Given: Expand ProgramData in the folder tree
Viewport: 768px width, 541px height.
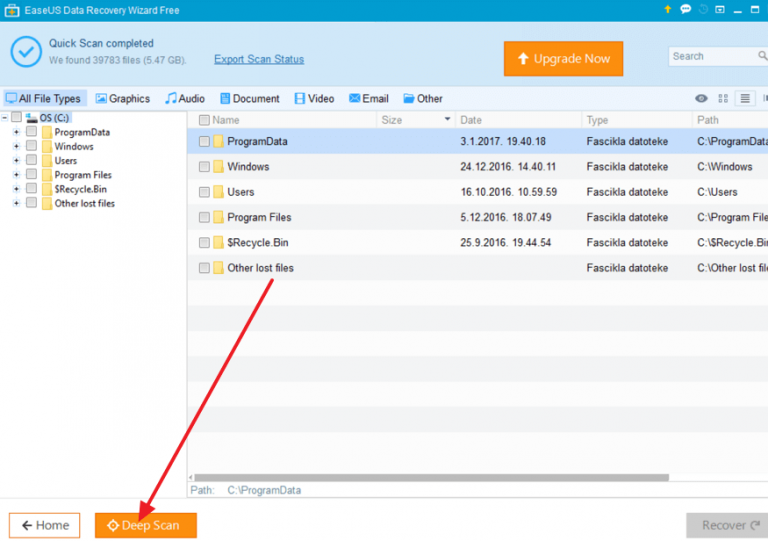Looking at the screenshot, I should (16, 132).
